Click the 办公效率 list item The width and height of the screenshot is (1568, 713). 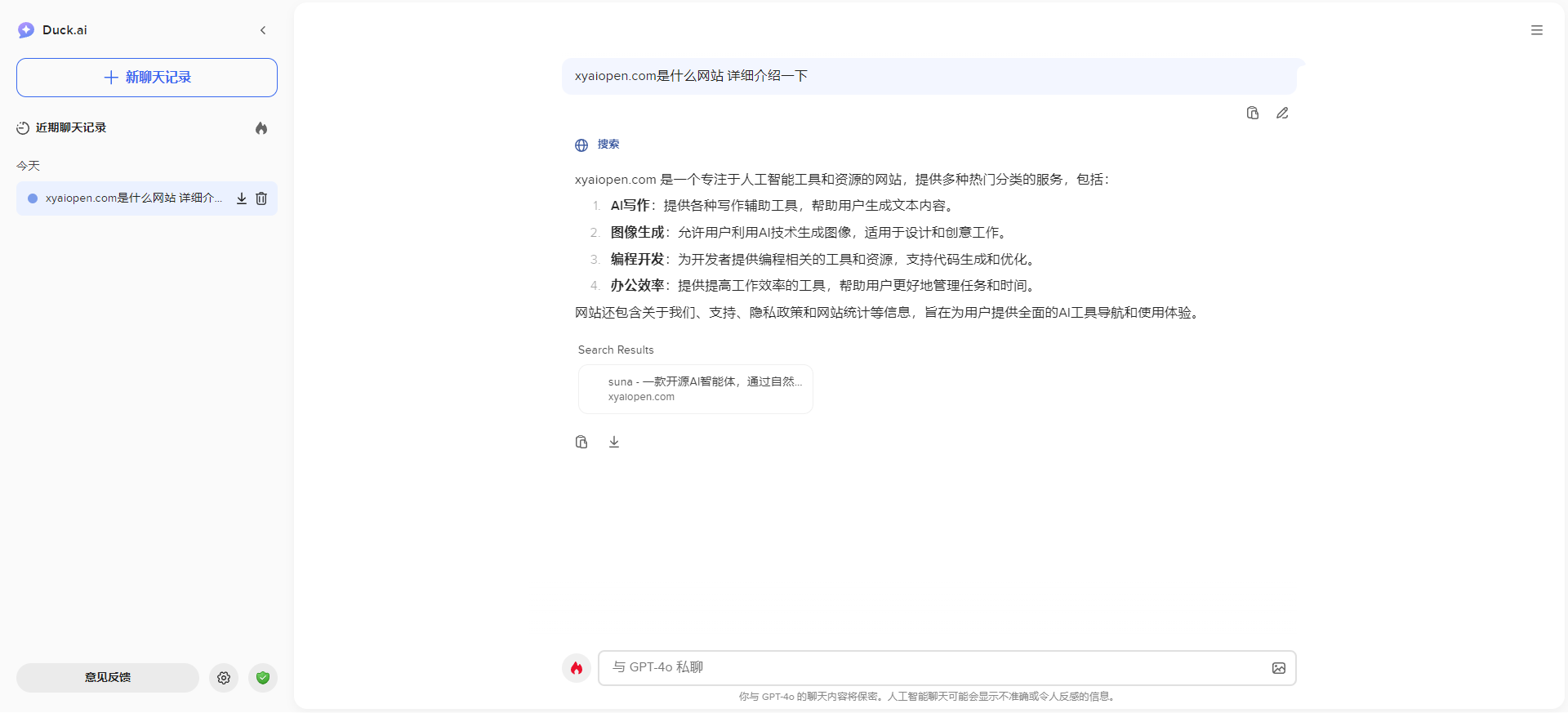pyautogui.click(x=825, y=286)
